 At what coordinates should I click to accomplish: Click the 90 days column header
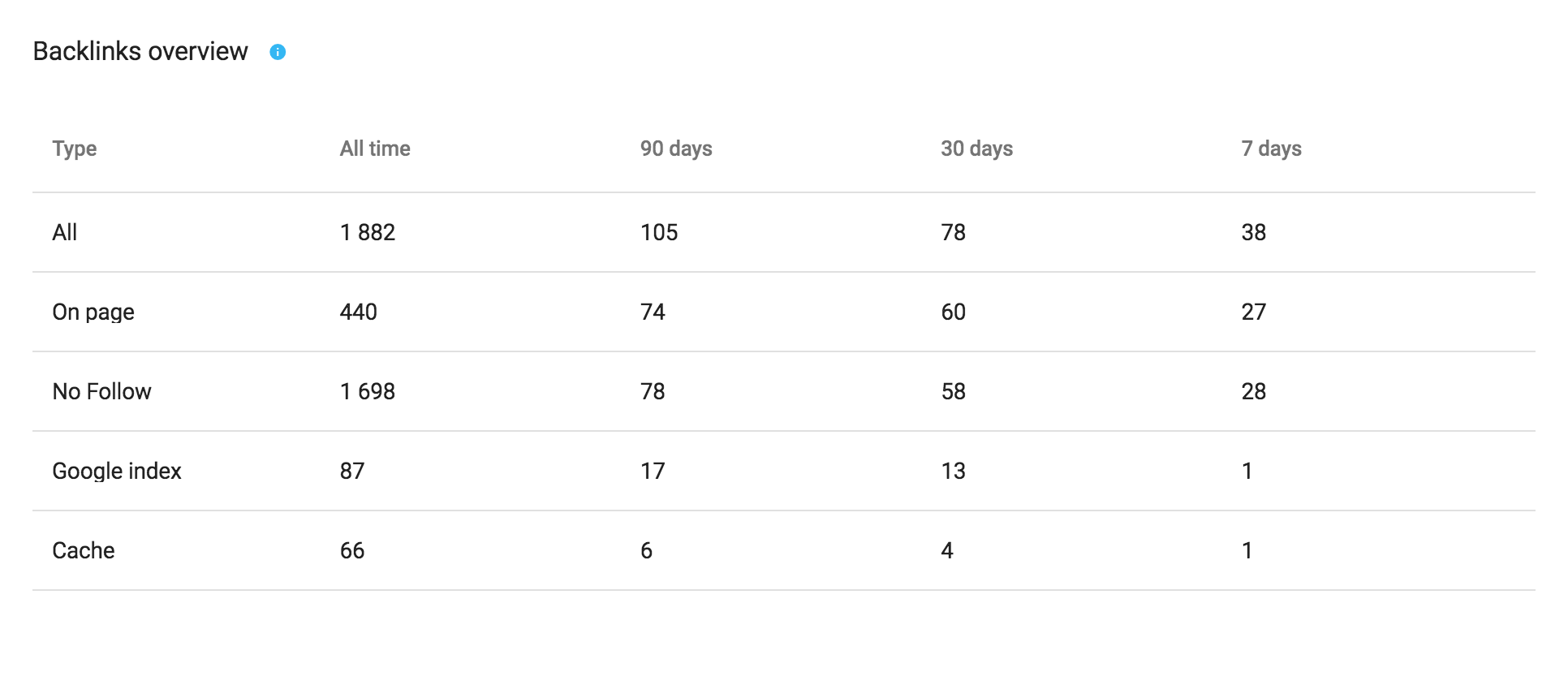676,149
